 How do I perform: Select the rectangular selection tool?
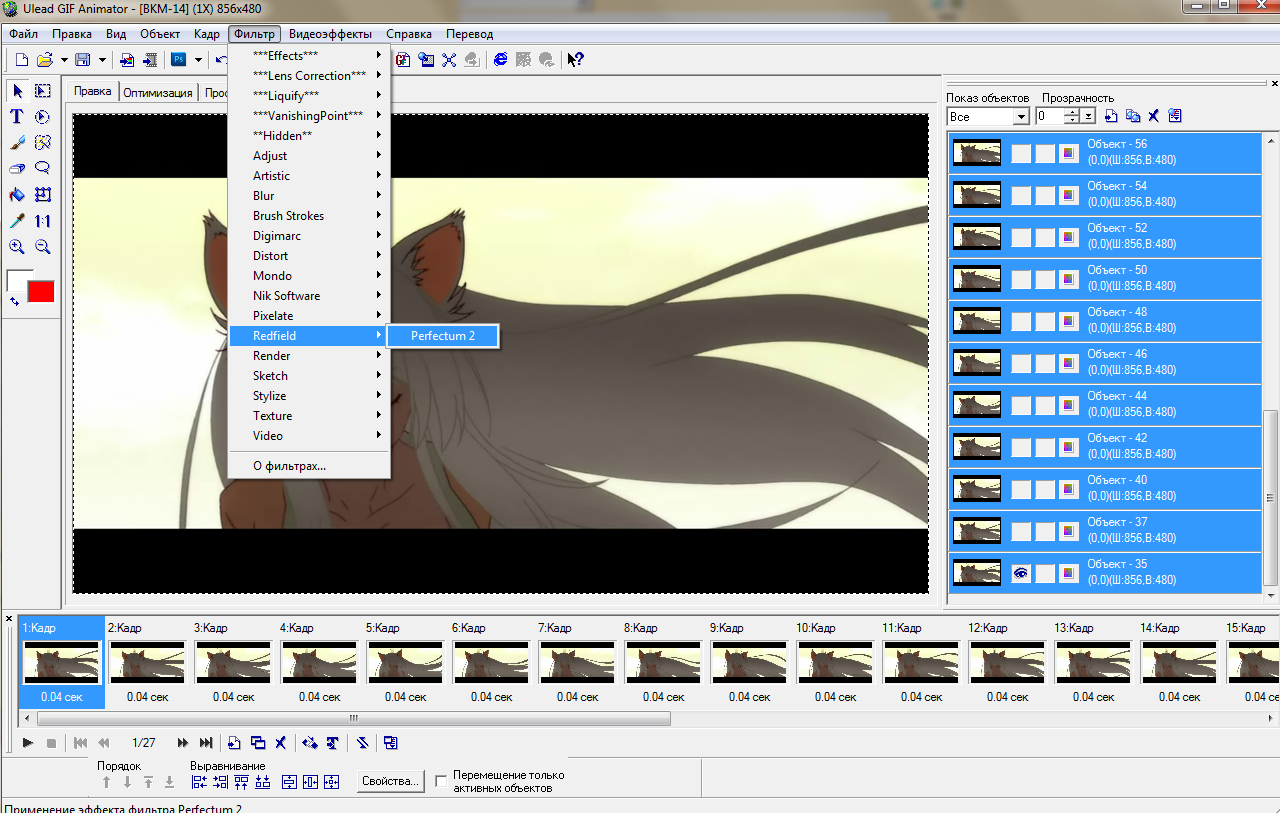coord(43,91)
